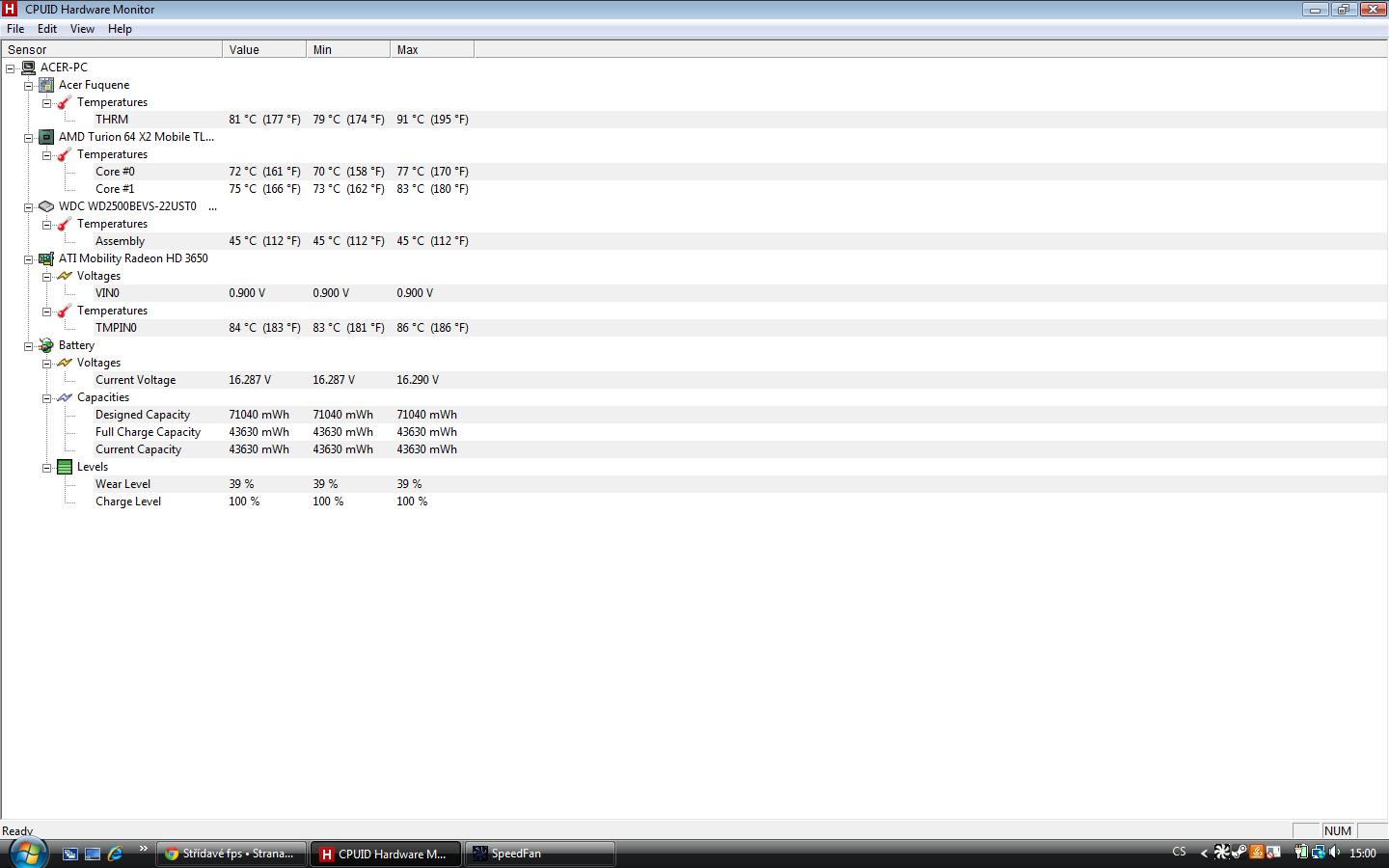Open the Help menu

pos(120,29)
